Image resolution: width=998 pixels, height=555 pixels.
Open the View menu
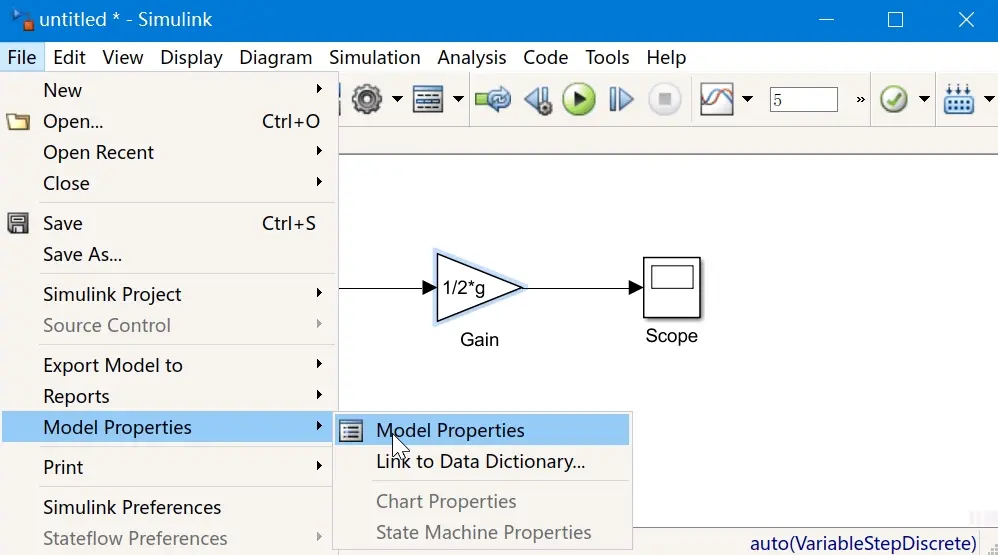pyautogui.click(x=122, y=57)
